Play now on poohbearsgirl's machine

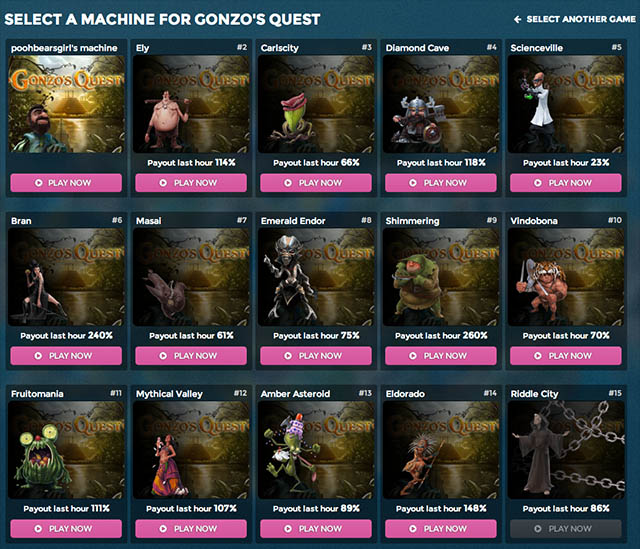(66, 183)
